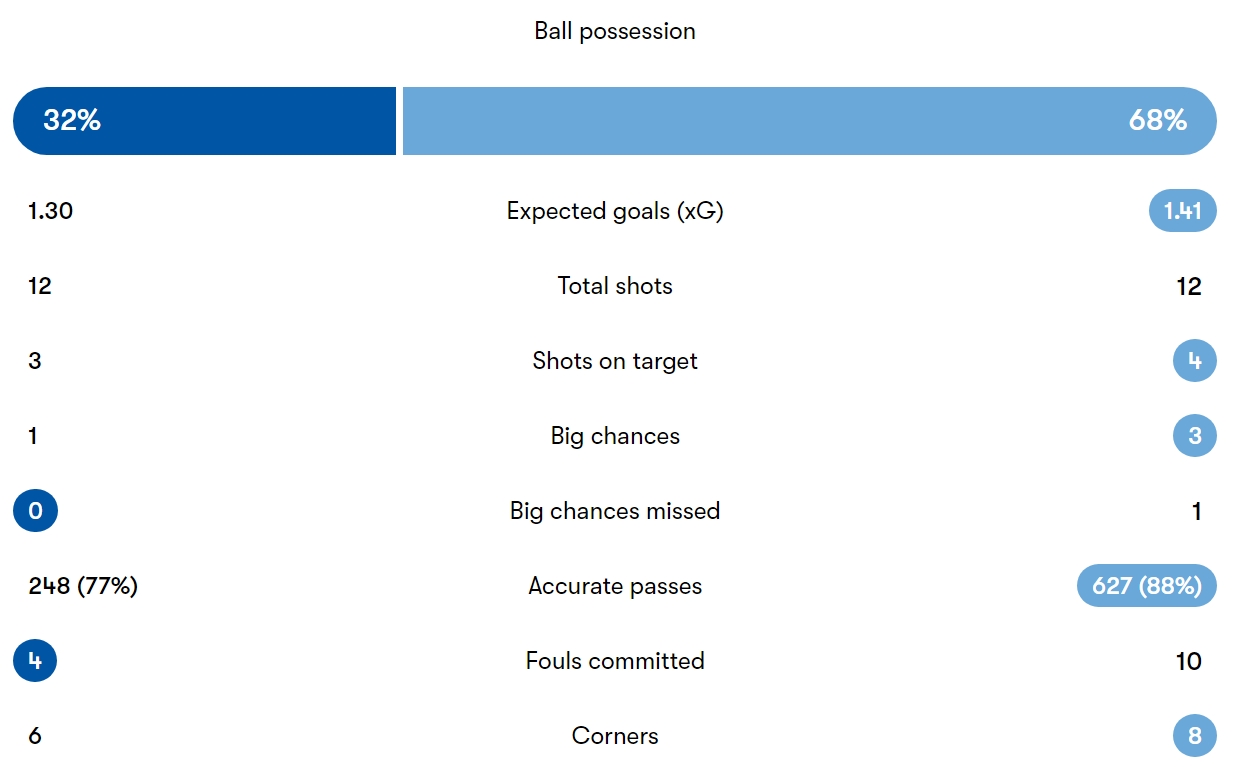The image size is (1234, 767).
Task: Select the Total shots label
Action: pos(615,286)
